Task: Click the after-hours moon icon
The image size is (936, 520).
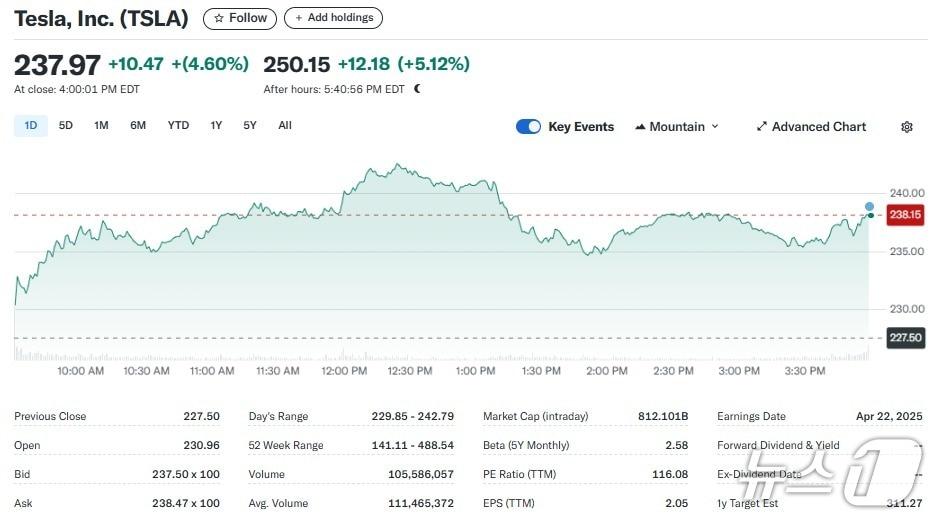Action: (418, 89)
